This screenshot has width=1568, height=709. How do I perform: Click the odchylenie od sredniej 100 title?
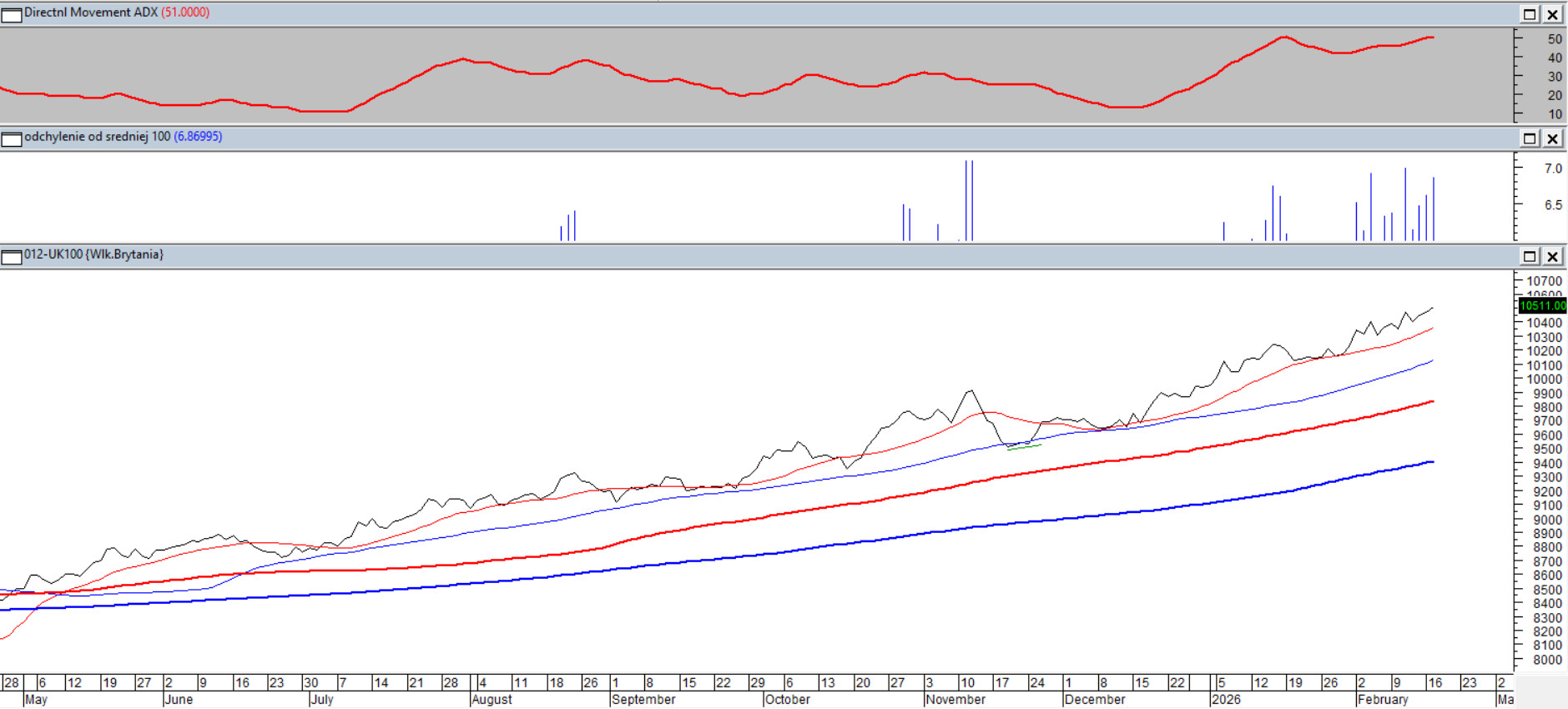point(97,137)
